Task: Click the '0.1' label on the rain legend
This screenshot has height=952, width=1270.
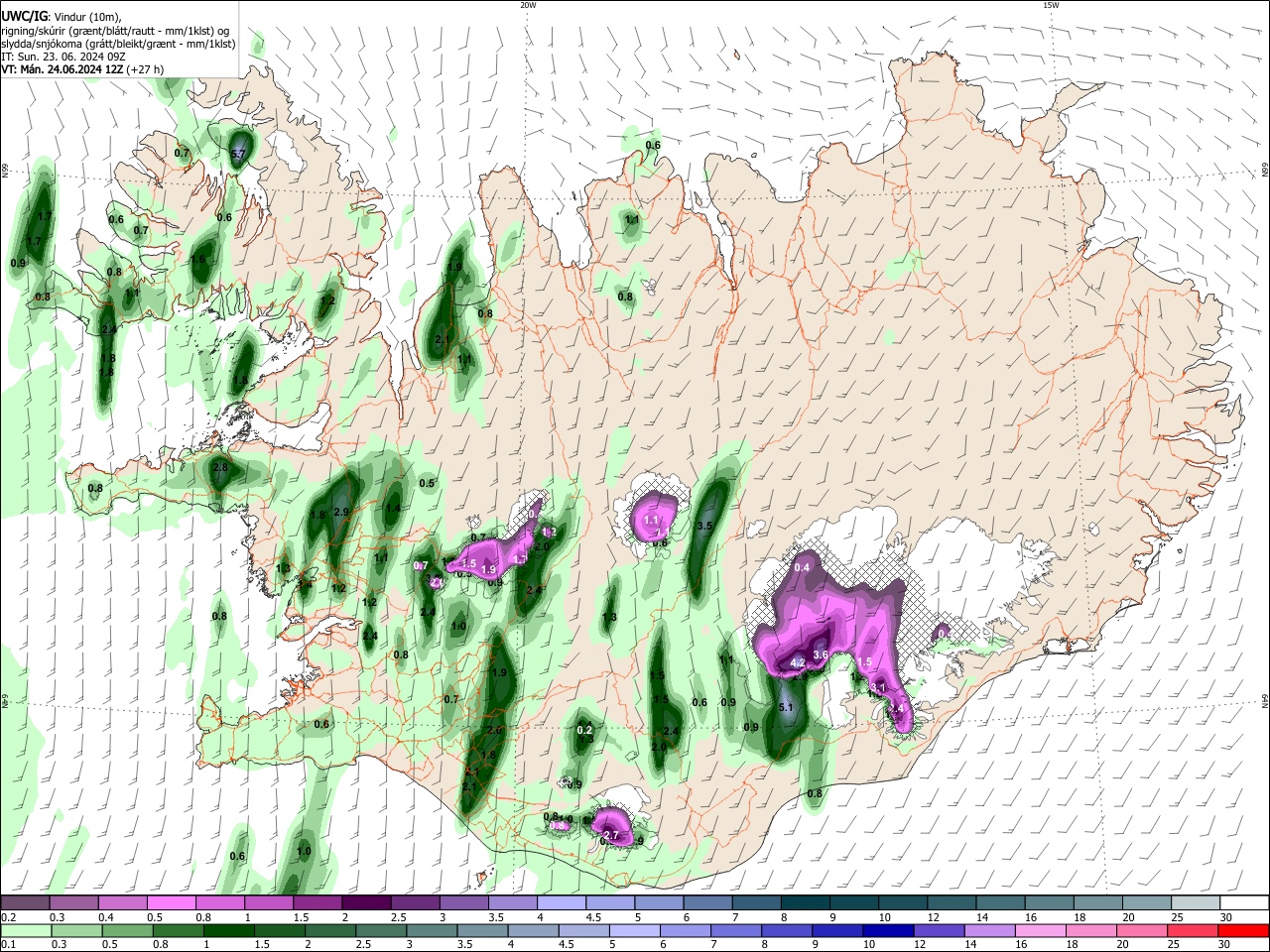Action: (x=8, y=944)
